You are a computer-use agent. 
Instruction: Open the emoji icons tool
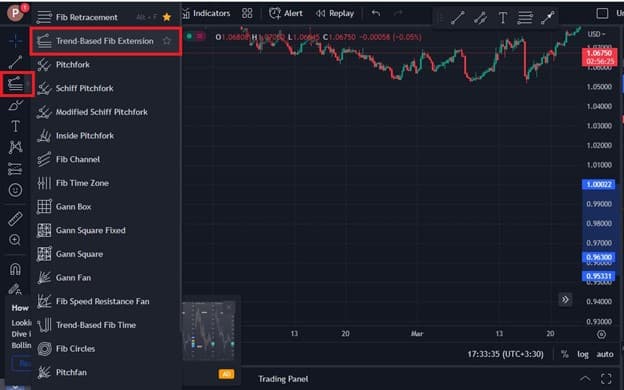(x=16, y=190)
